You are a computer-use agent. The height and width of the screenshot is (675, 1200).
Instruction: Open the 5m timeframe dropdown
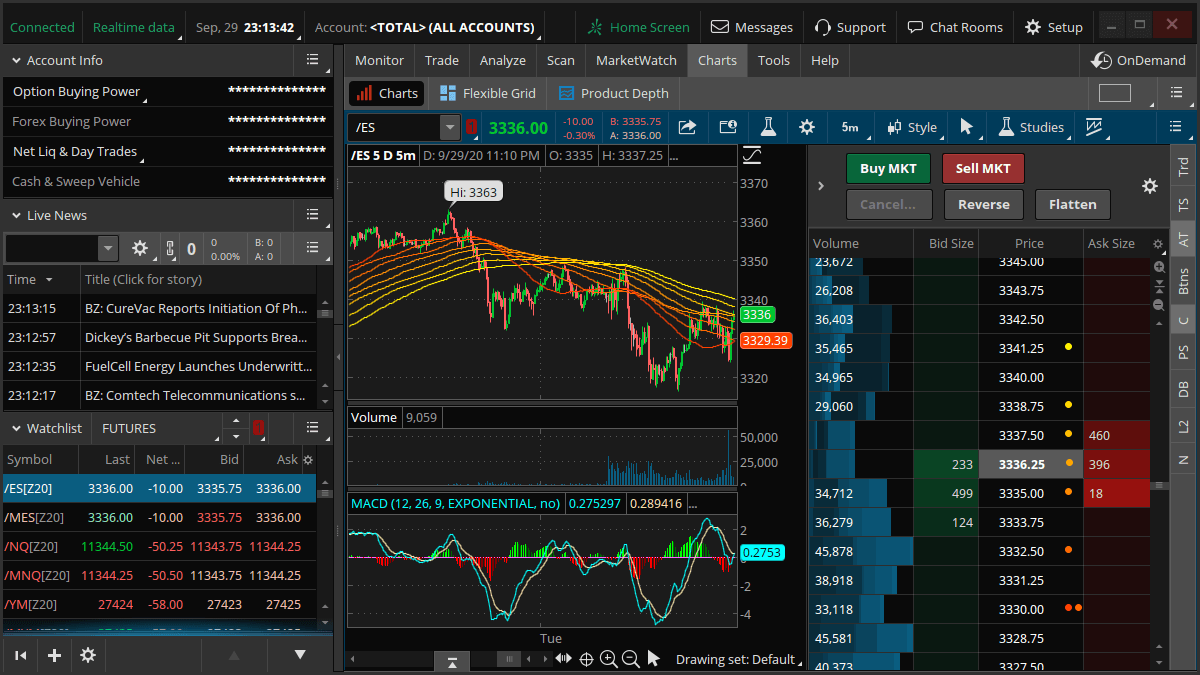coord(851,127)
